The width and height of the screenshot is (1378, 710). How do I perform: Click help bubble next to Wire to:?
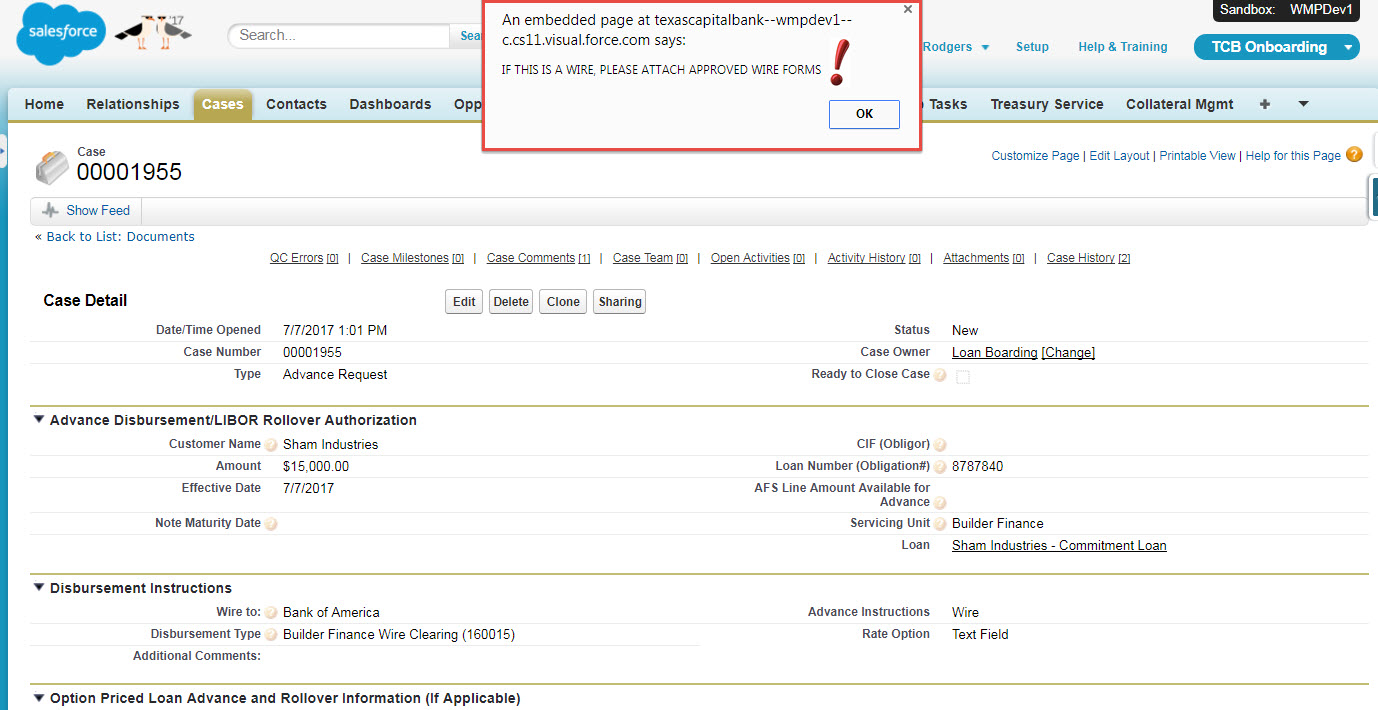click(271, 613)
